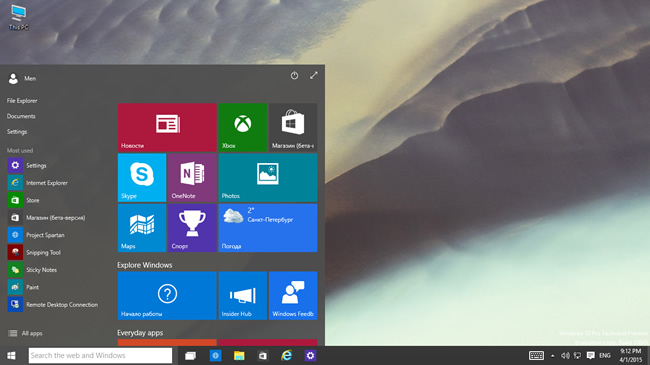Screen dimensions: 650x365
Task: Launch the Insider Hub tile
Action: (243, 295)
